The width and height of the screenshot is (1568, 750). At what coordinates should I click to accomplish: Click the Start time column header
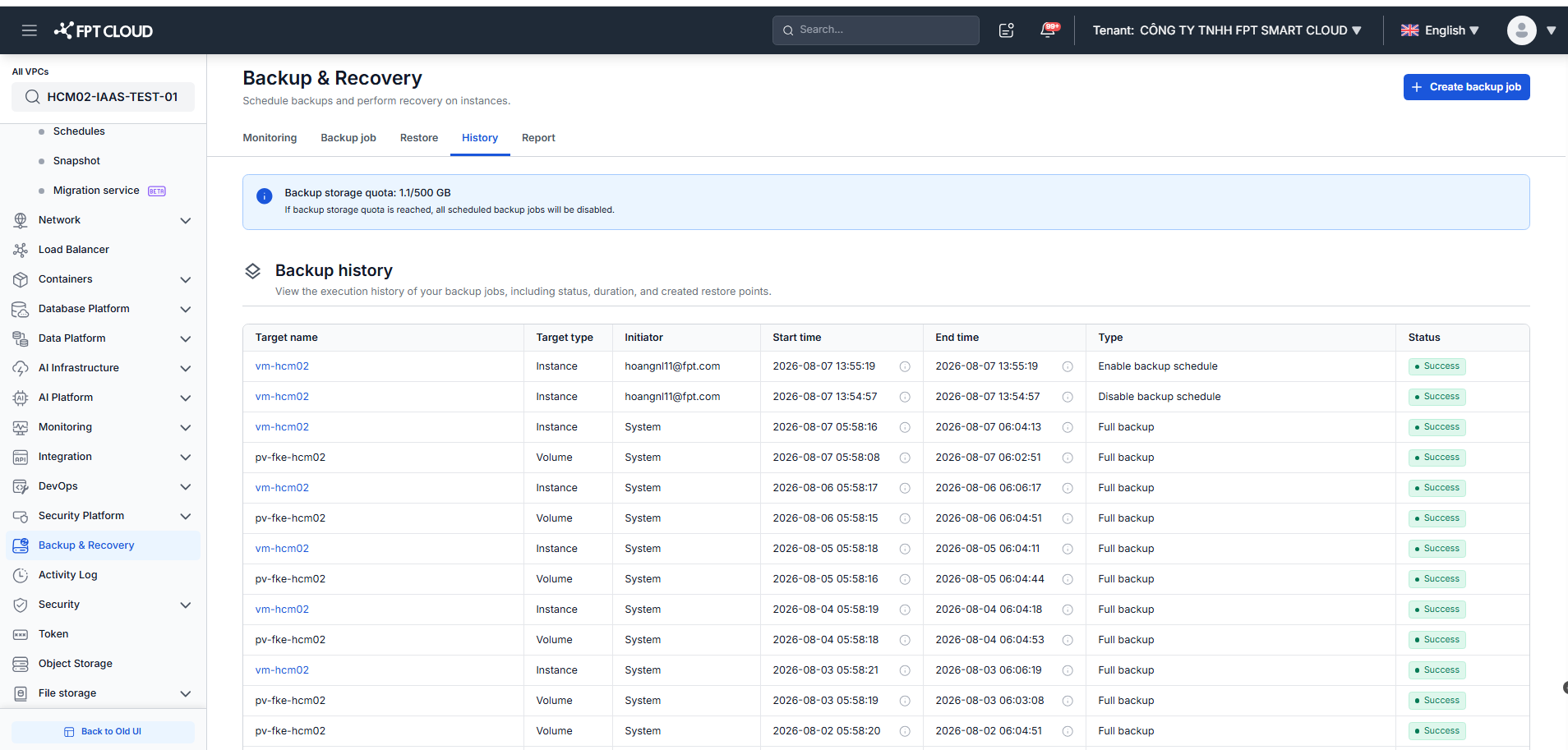click(796, 338)
